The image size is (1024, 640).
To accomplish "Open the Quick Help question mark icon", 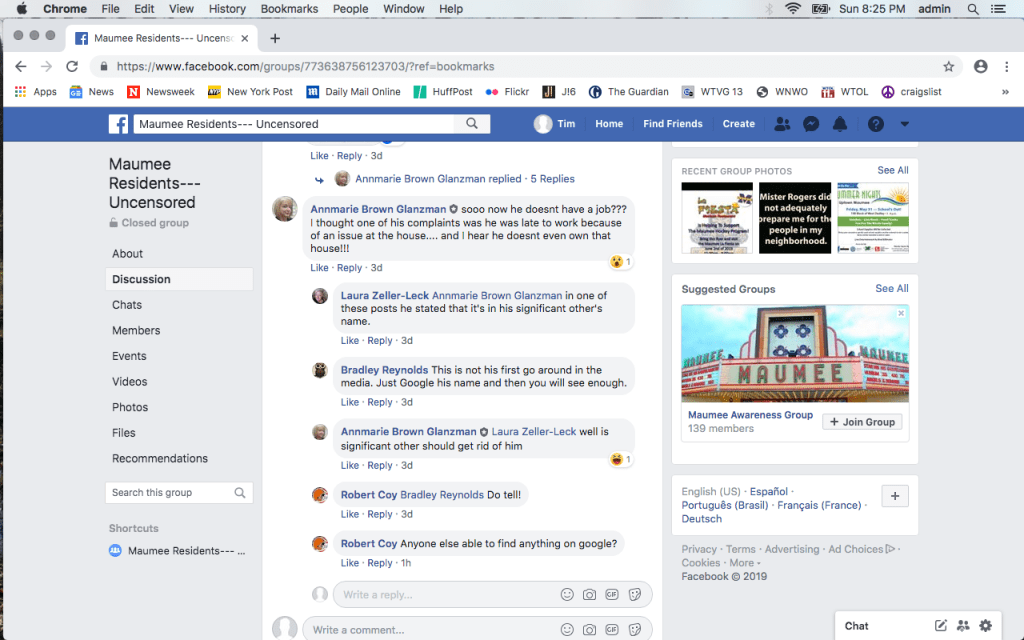I will pos(876,124).
